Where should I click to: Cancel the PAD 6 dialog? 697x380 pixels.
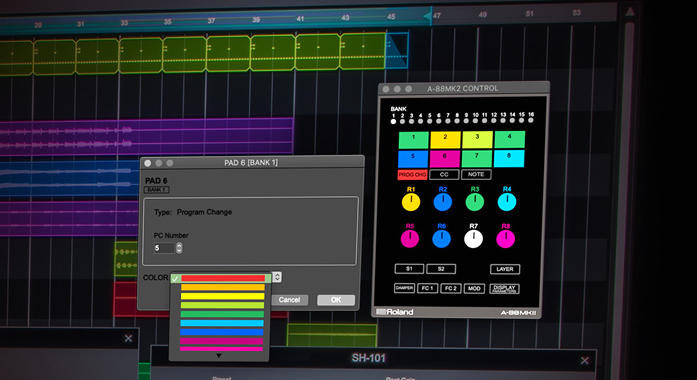pyautogui.click(x=289, y=300)
